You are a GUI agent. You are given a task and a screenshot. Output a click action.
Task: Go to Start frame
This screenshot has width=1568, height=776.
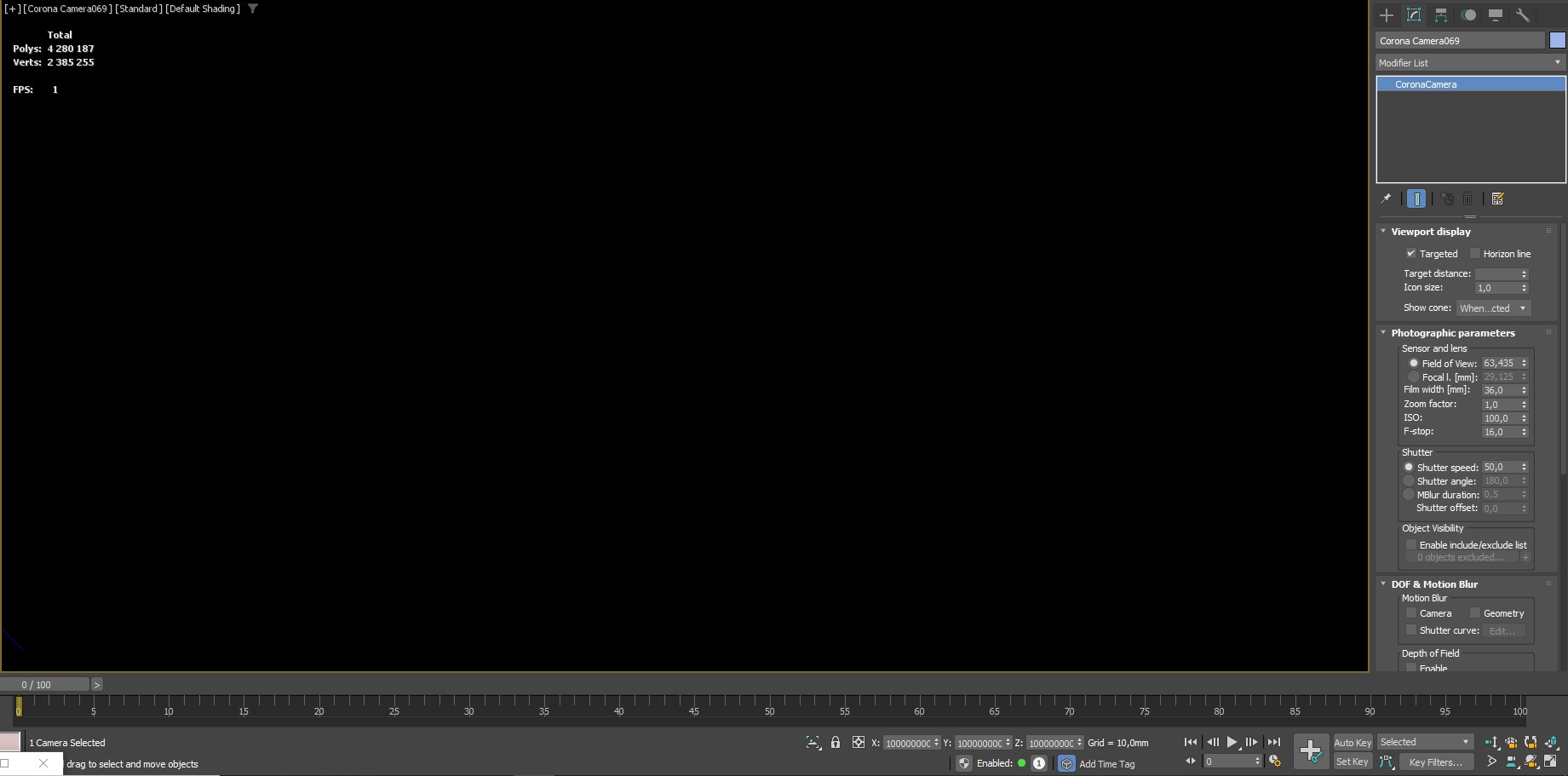1191,742
